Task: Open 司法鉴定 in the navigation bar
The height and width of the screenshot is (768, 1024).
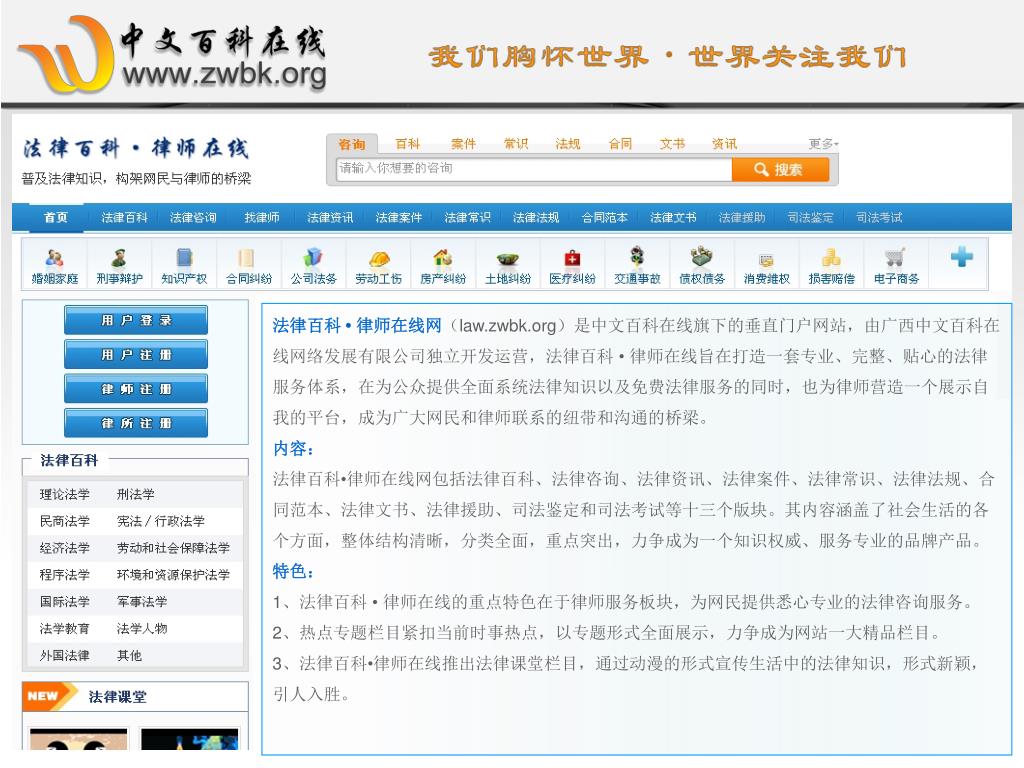Action: pos(810,217)
